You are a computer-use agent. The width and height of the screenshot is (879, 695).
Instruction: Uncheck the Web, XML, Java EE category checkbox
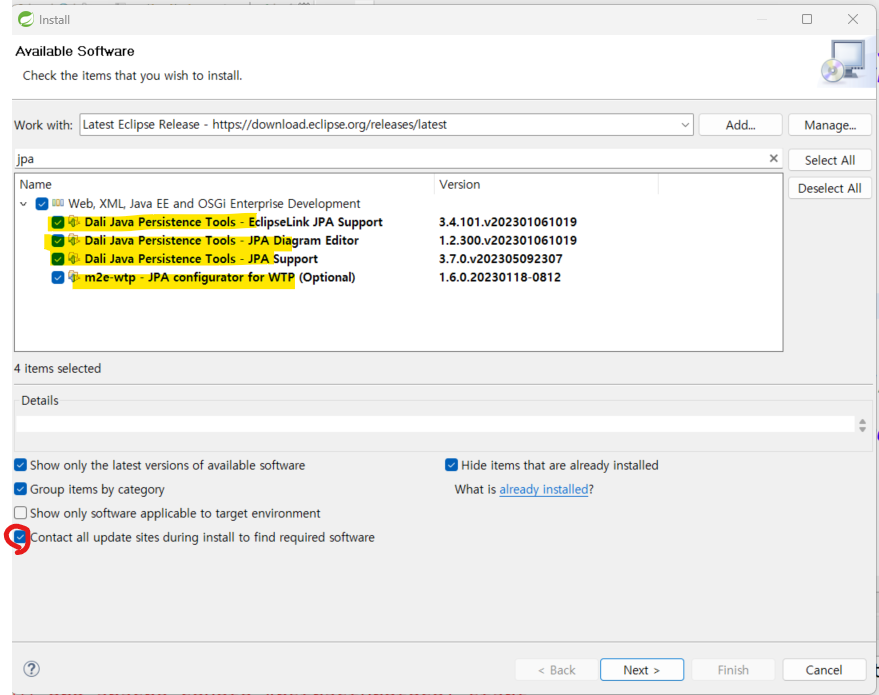(41, 203)
